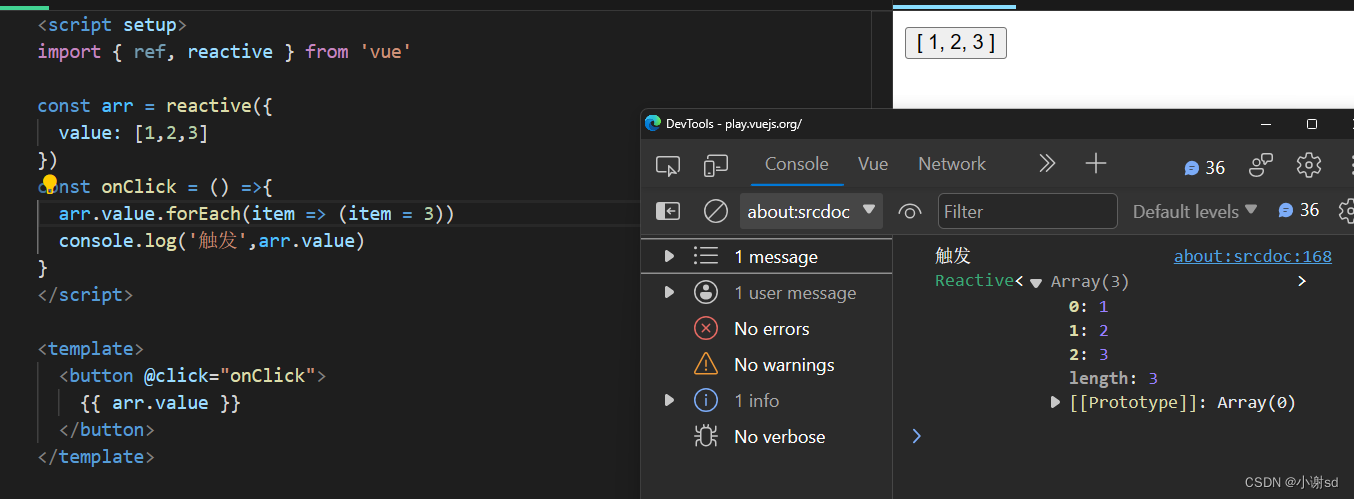Click the [ 1, 2, 3 ] preview button
The width and height of the screenshot is (1354, 499).
click(955, 43)
